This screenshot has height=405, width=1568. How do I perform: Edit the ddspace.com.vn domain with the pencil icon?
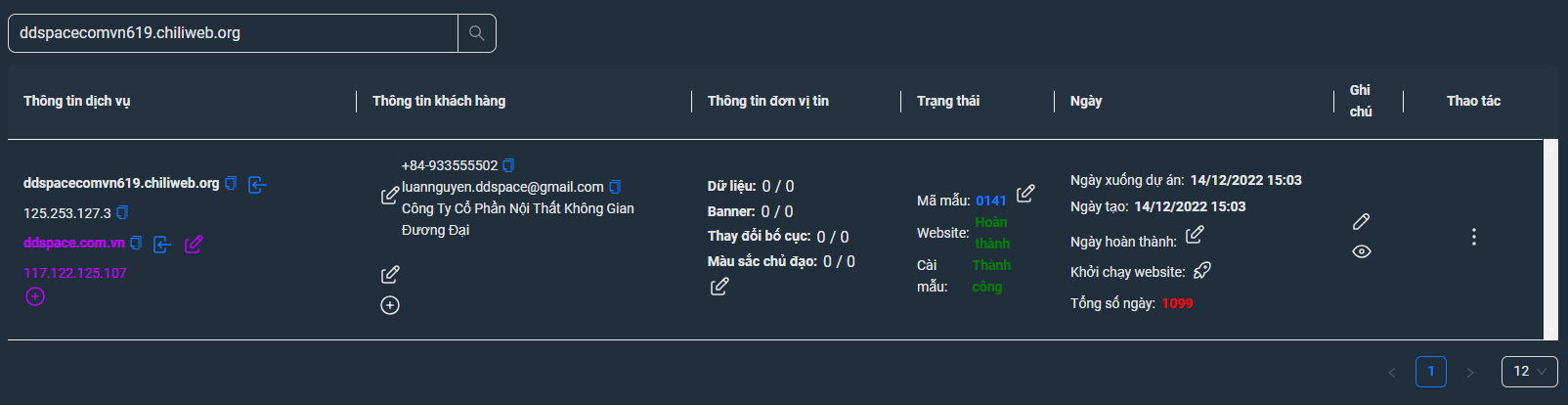(194, 244)
